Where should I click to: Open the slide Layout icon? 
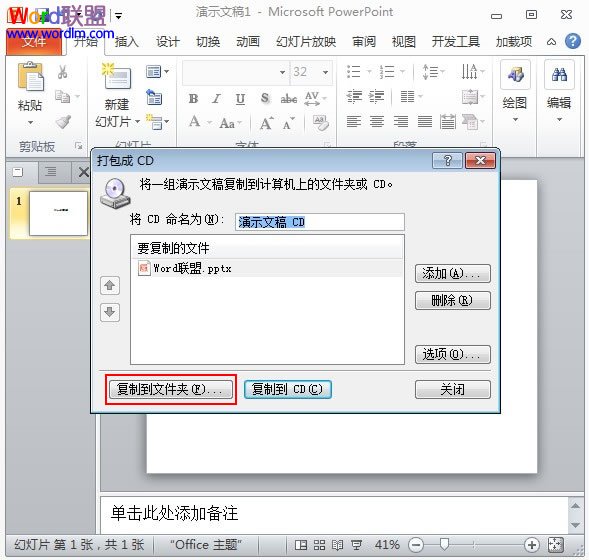click(x=154, y=71)
